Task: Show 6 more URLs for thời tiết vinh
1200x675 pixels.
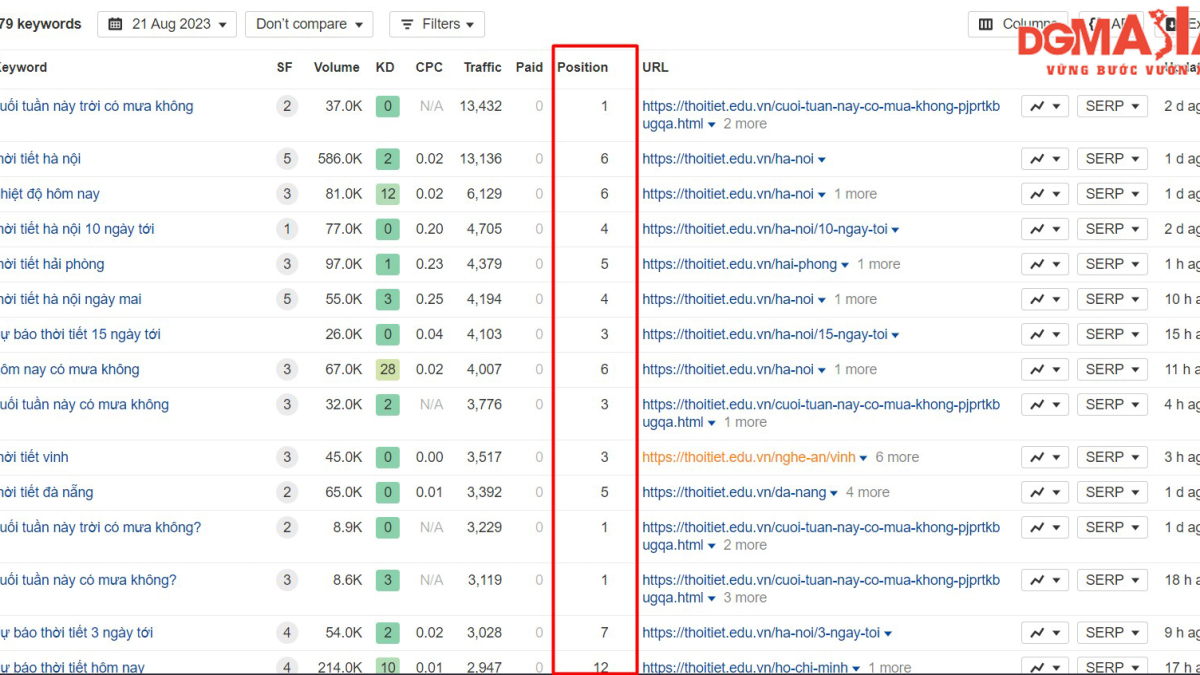Action: point(897,457)
